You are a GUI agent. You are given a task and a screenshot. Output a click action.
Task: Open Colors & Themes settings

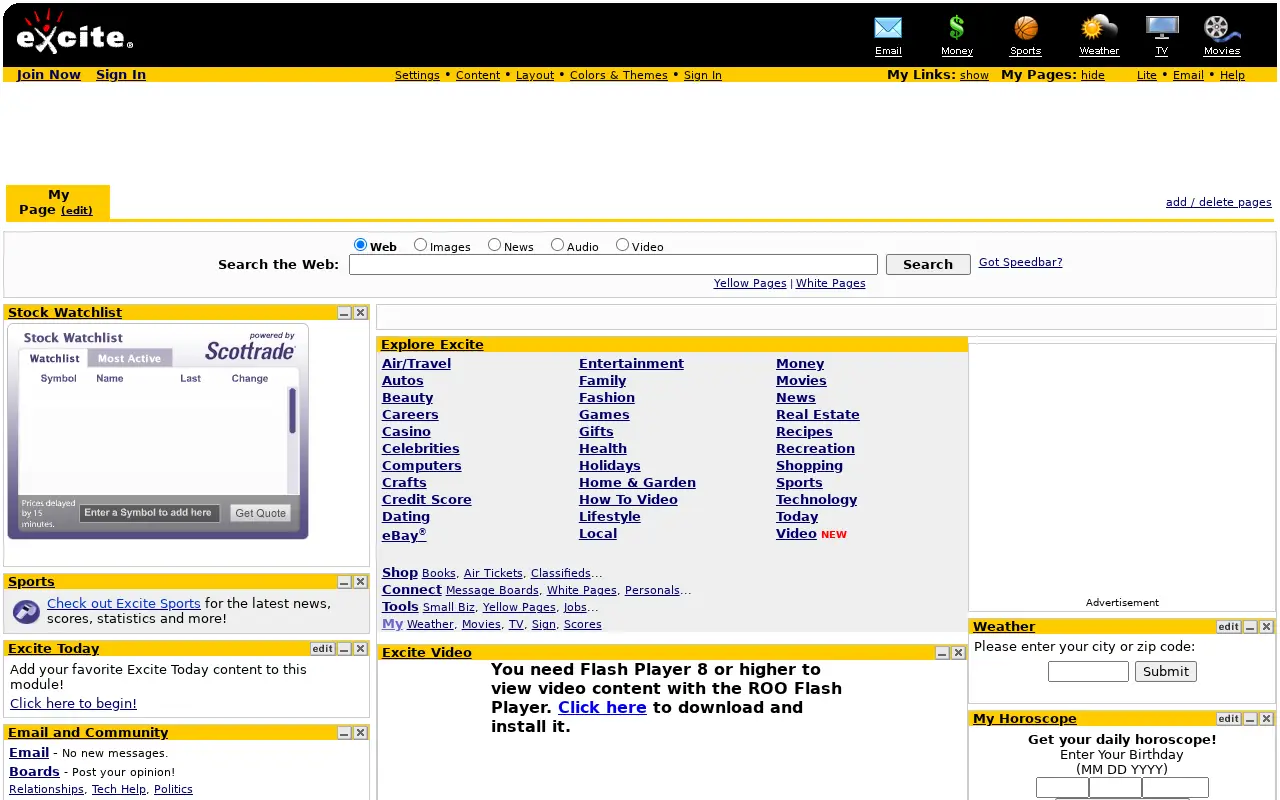click(x=619, y=75)
